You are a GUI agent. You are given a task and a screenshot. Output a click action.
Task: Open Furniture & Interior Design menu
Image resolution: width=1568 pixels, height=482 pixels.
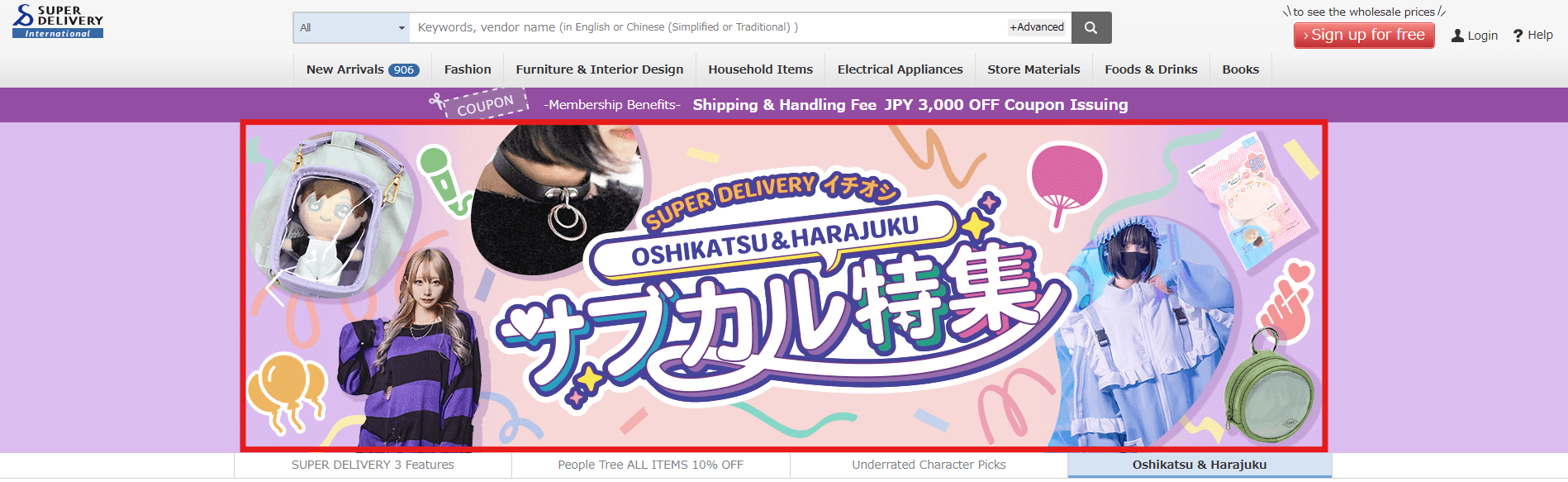coord(600,69)
